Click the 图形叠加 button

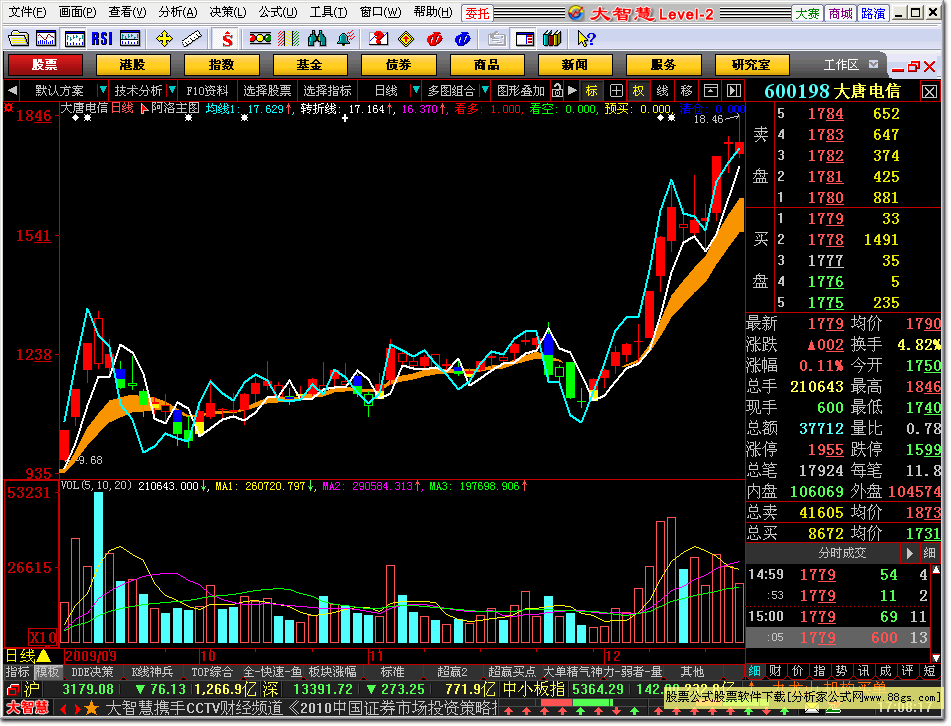click(x=520, y=91)
